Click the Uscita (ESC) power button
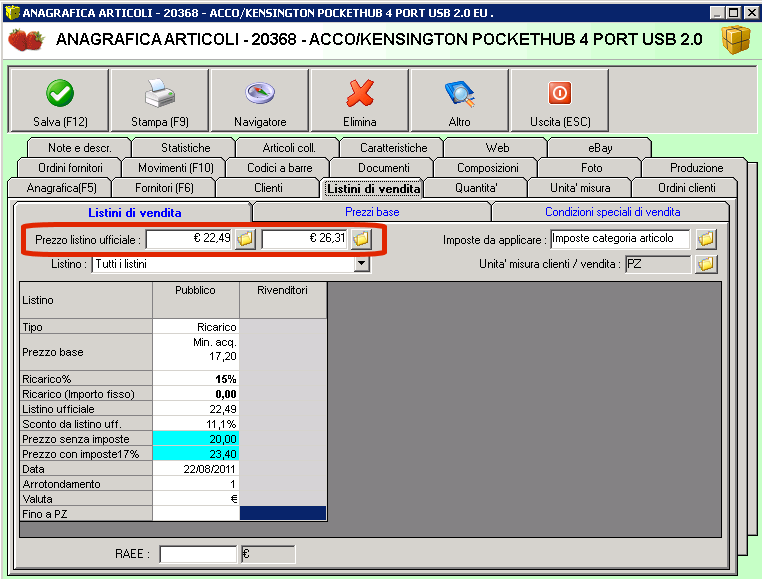The width and height of the screenshot is (762, 579). click(x=560, y=101)
